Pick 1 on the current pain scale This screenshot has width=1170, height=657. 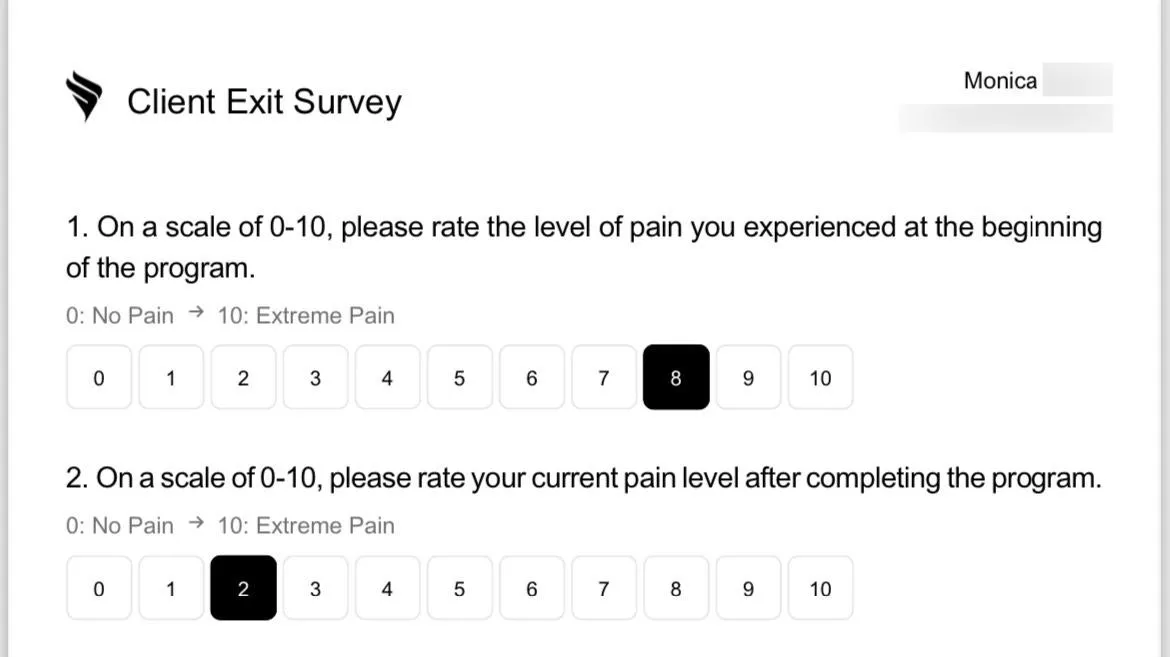171,588
